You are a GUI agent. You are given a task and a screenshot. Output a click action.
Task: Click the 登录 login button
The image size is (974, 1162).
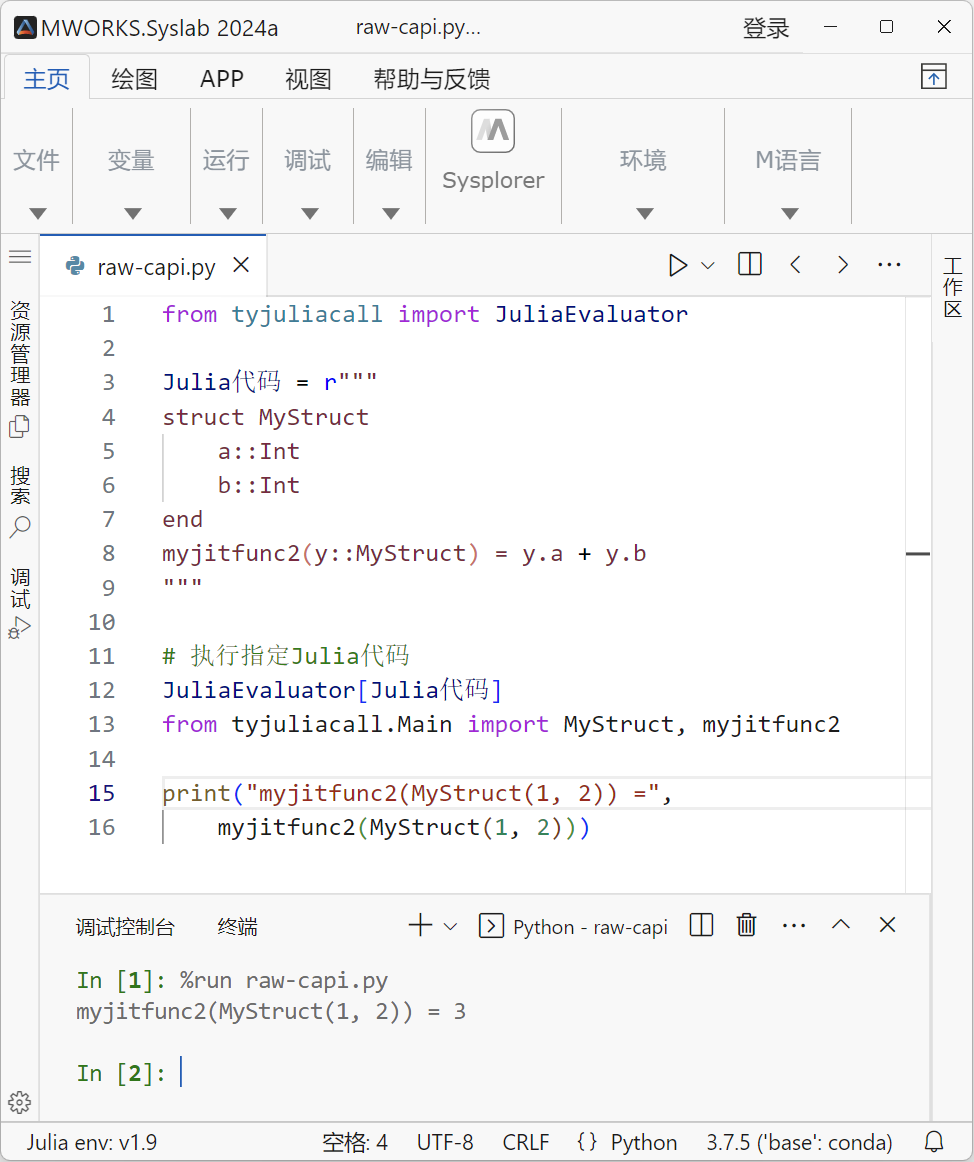point(766,28)
